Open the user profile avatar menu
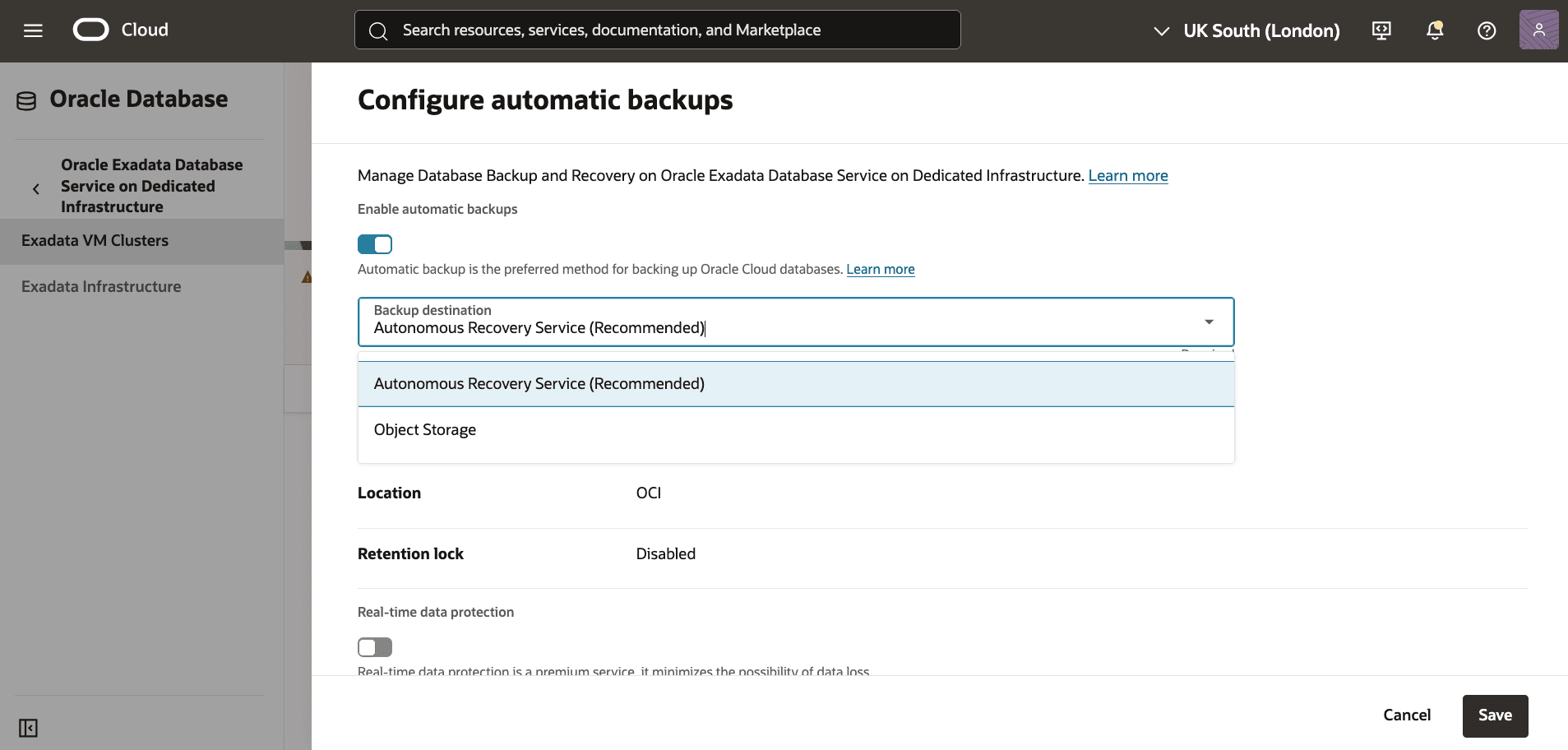Image resolution: width=1568 pixels, height=750 pixels. click(x=1538, y=30)
